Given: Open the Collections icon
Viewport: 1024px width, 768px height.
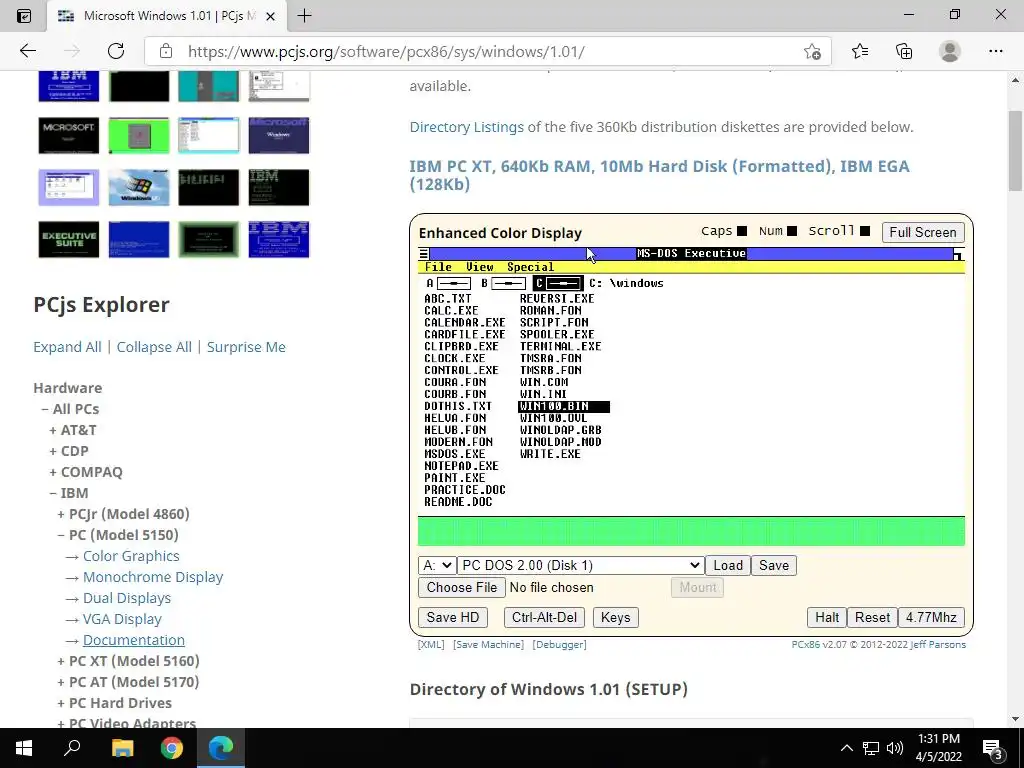Looking at the screenshot, I should click(x=904, y=51).
